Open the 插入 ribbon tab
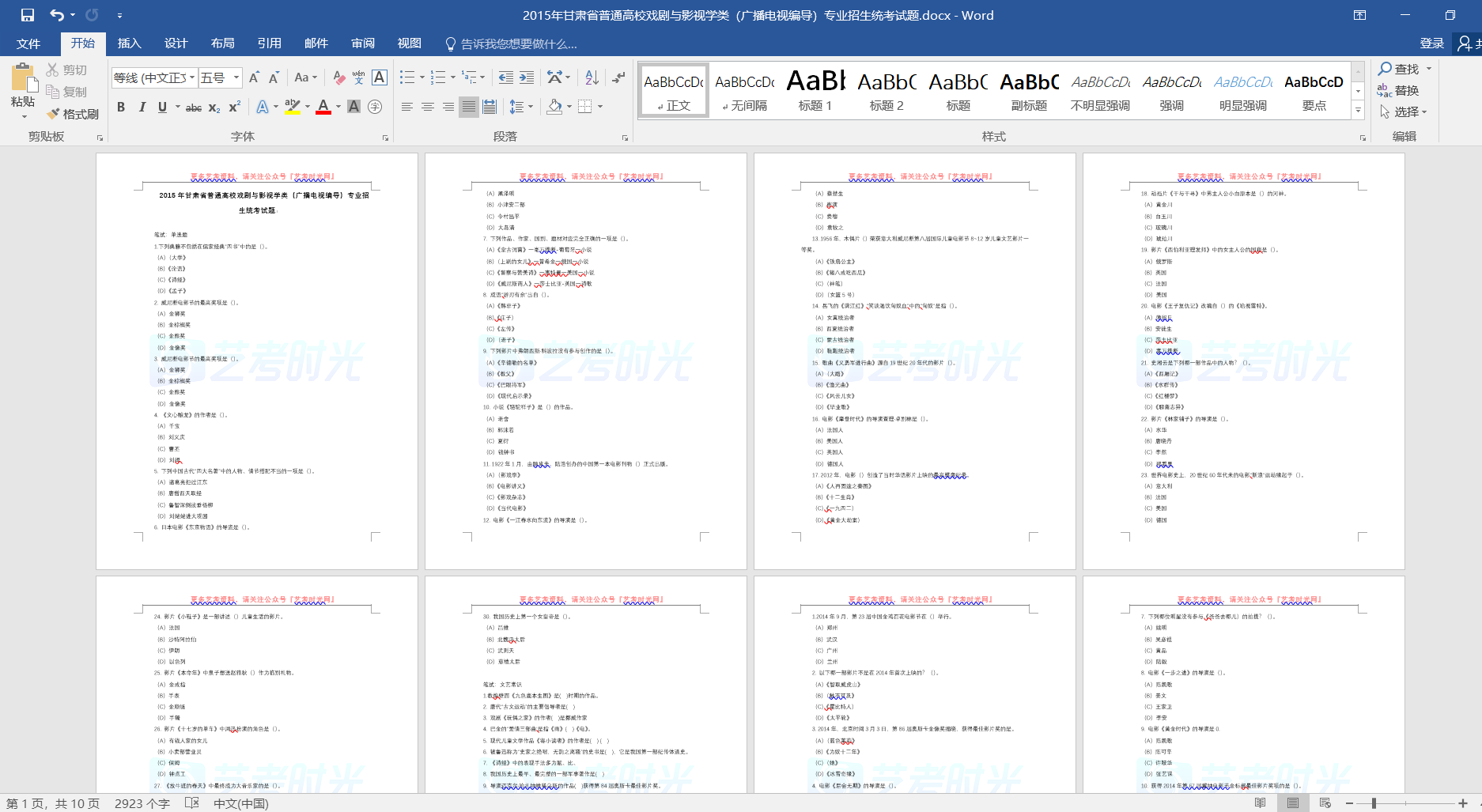1482x812 pixels. click(129, 43)
